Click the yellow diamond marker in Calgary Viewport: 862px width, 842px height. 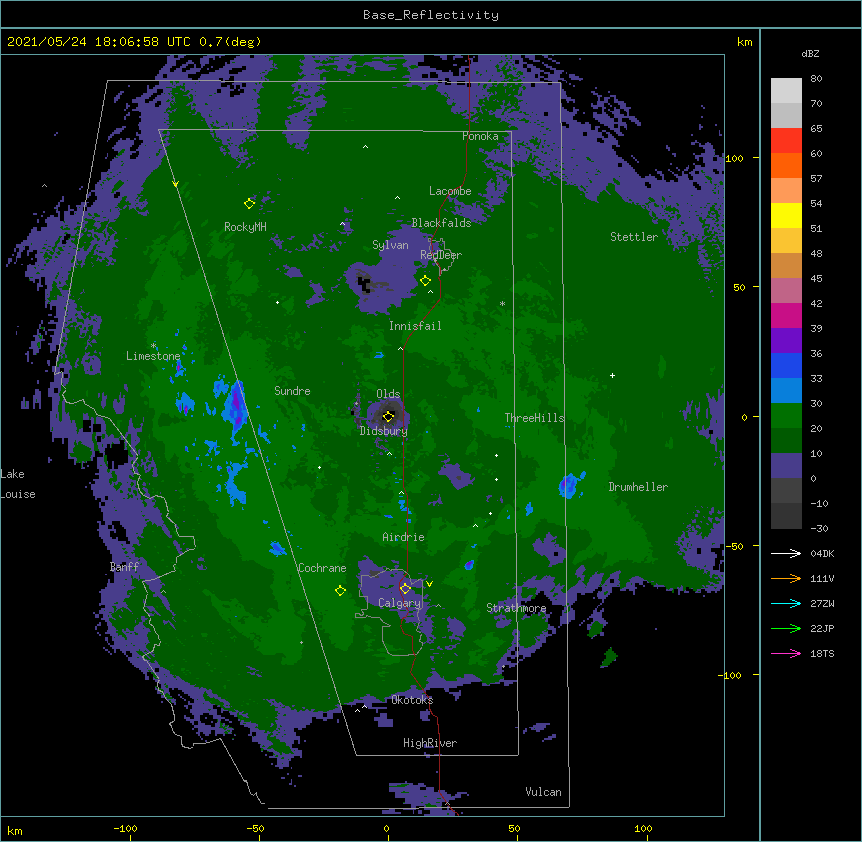coord(405,589)
